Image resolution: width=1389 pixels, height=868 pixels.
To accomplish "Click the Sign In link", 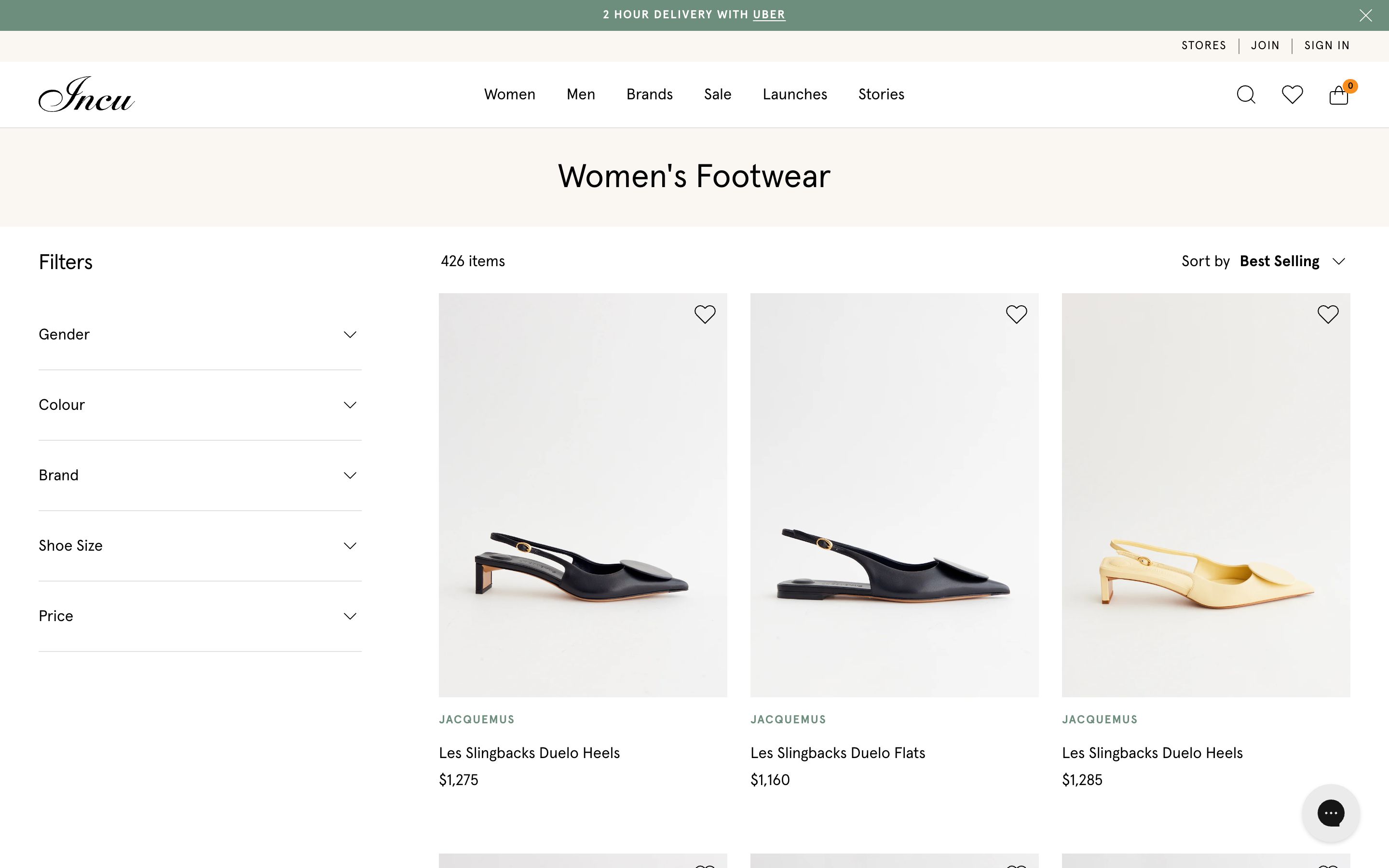I will coord(1326,46).
